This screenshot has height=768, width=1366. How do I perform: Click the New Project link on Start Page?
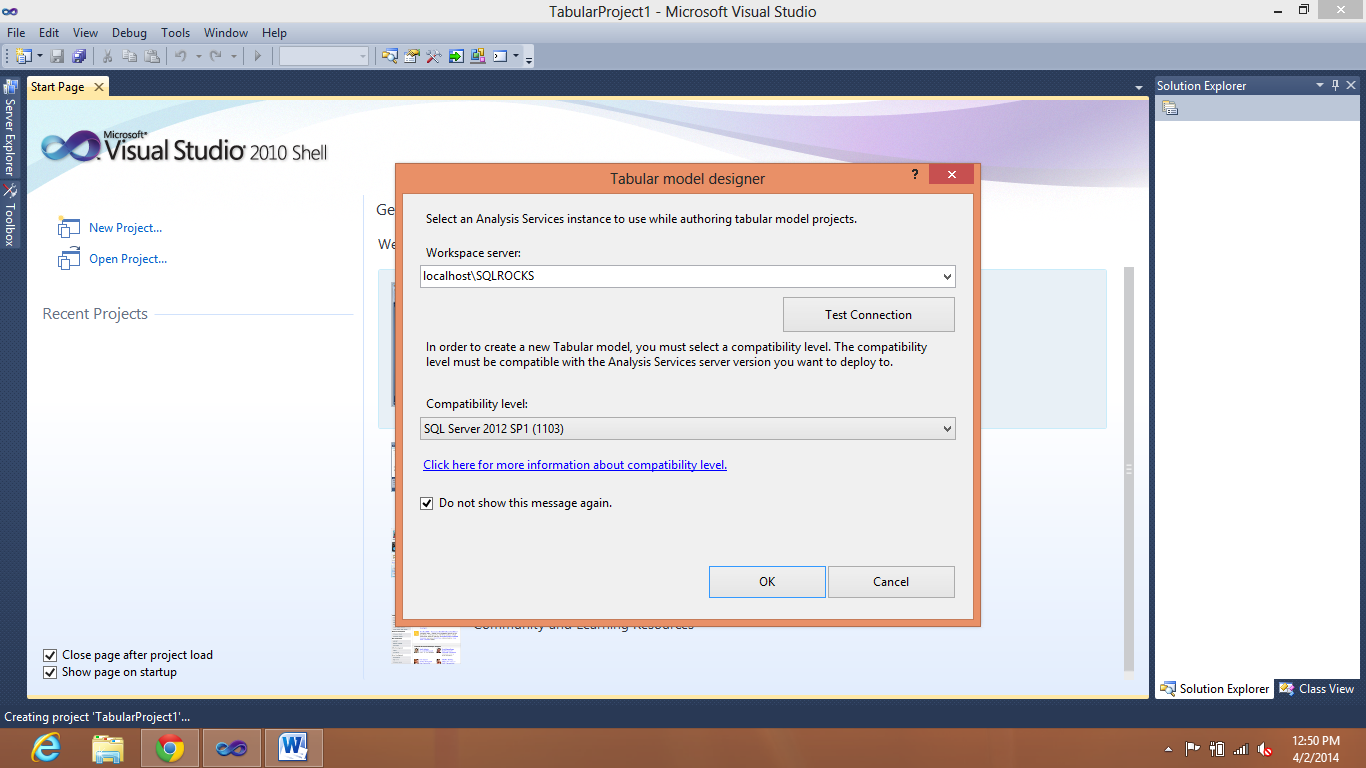click(x=125, y=228)
